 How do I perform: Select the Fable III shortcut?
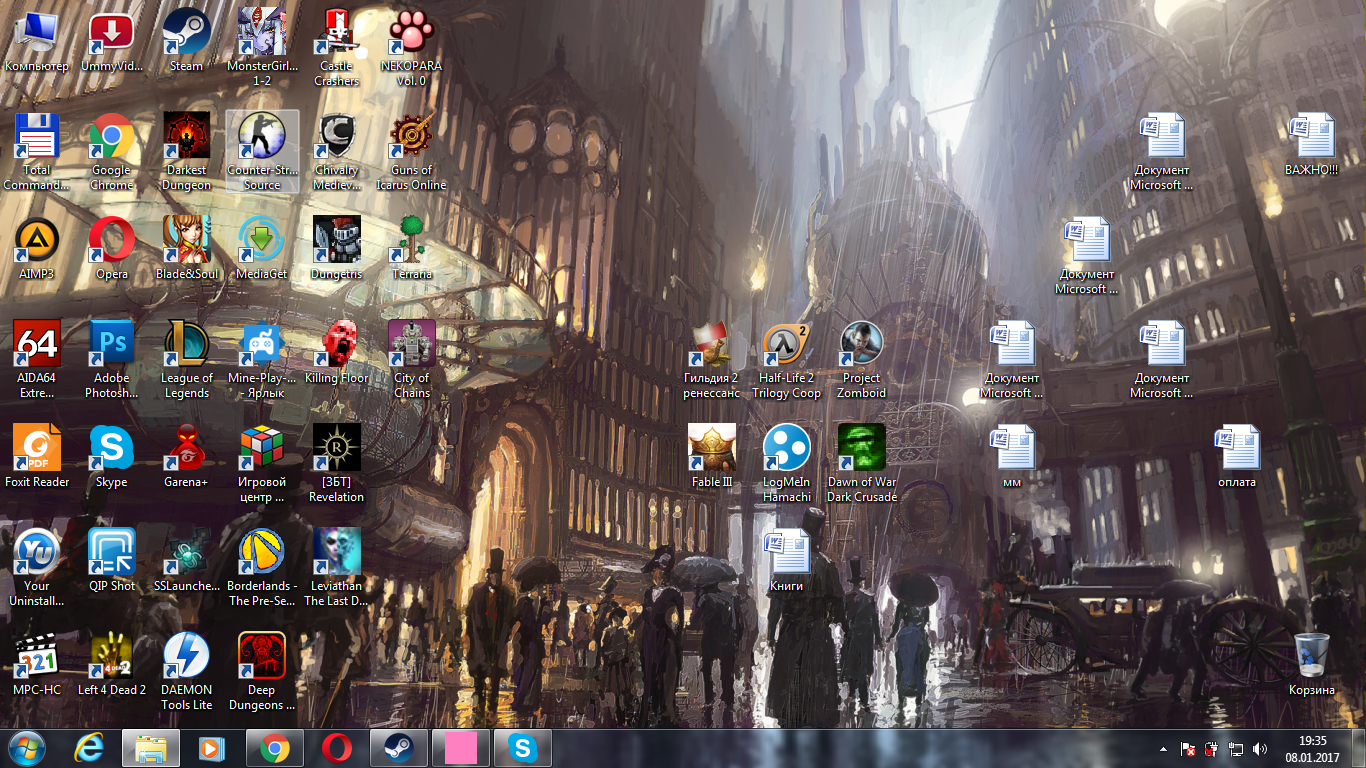click(712, 458)
